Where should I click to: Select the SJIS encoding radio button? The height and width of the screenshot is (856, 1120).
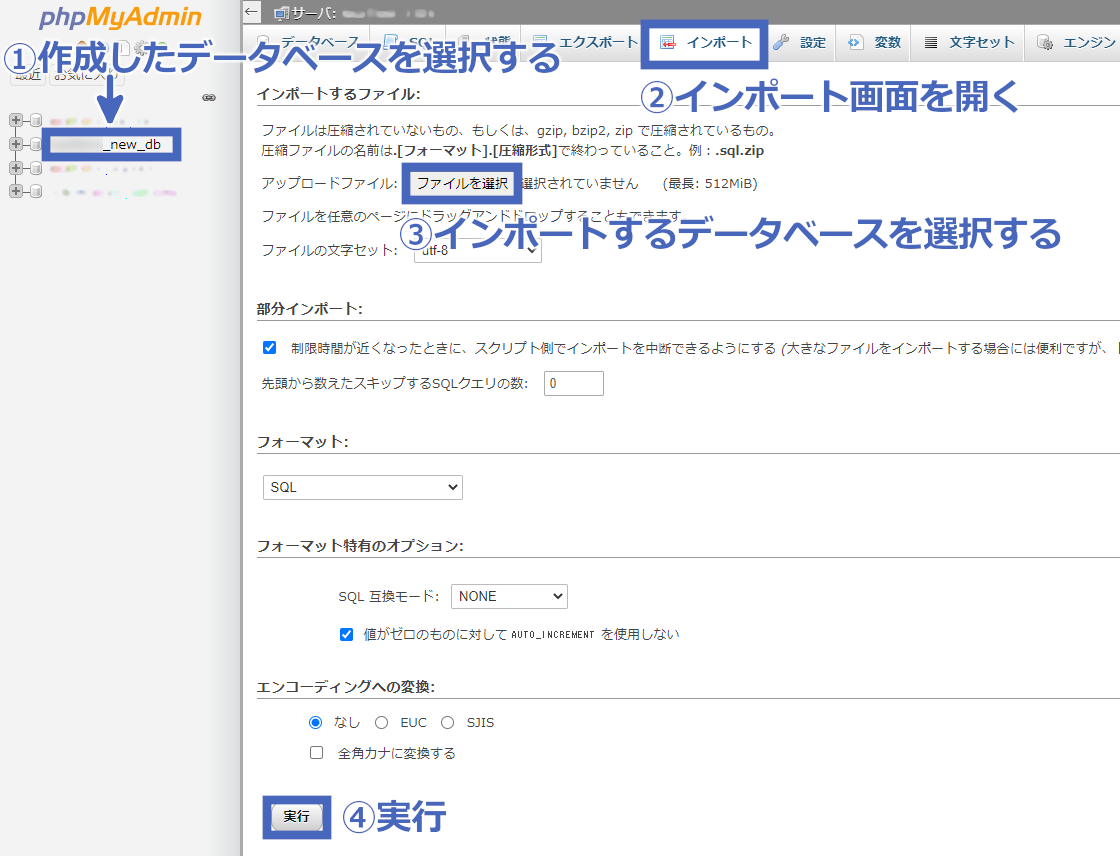pyautogui.click(x=447, y=723)
